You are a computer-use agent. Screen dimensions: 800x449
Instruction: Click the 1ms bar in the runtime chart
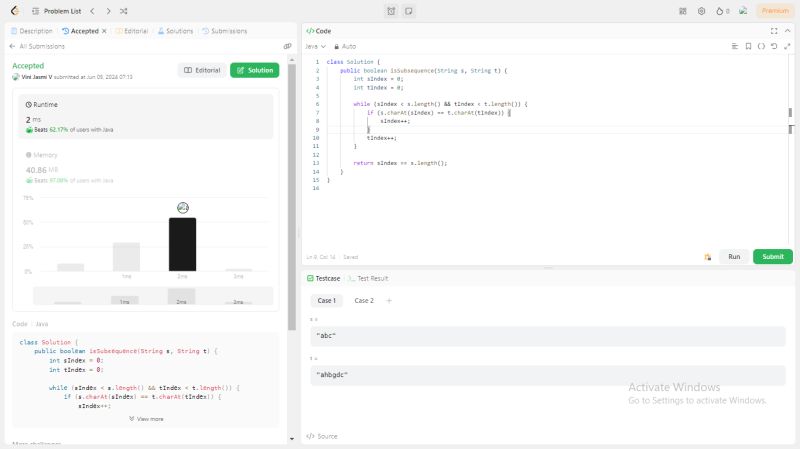(126, 257)
